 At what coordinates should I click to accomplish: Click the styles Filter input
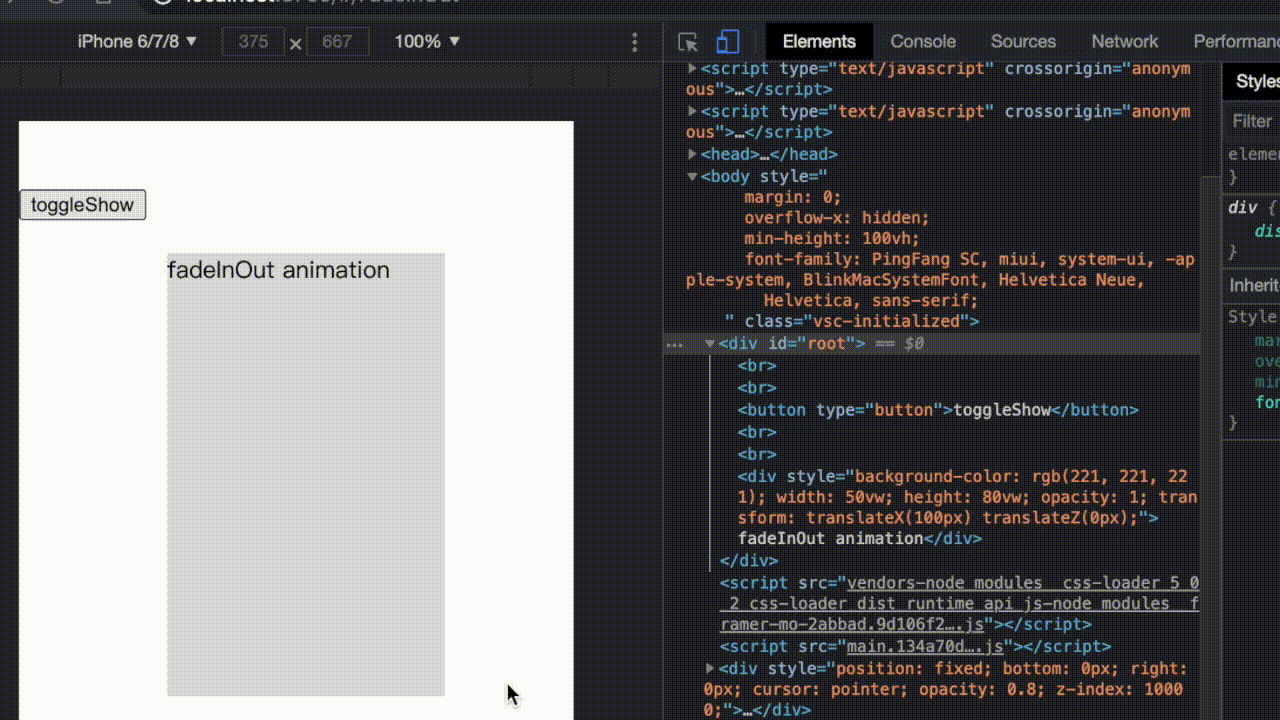click(x=1254, y=121)
